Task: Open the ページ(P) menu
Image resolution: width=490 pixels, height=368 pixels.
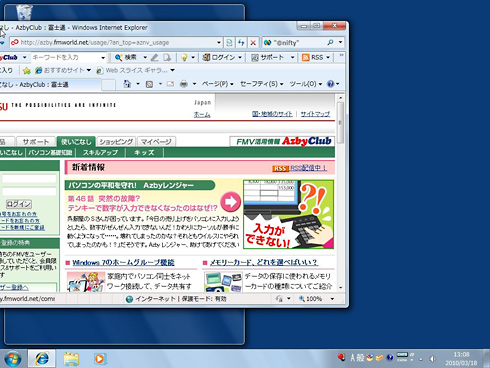Action: pyautogui.click(x=218, y=84)
